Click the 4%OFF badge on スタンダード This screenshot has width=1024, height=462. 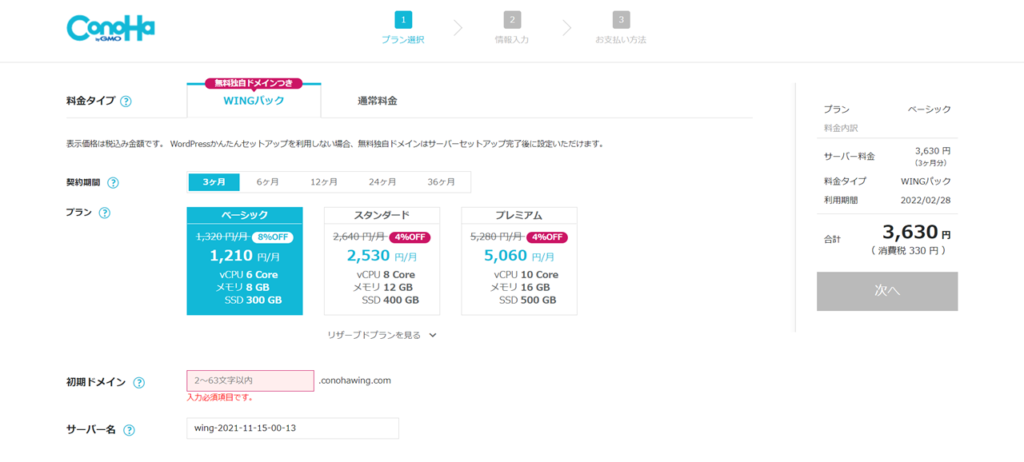(410, 237)
